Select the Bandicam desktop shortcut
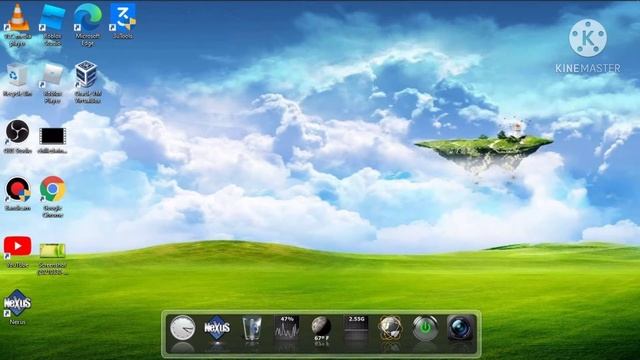640x360 pixels. point(18,194)
